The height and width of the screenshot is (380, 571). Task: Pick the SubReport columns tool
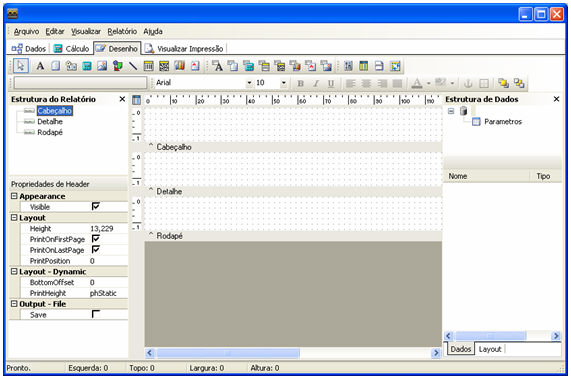(364, 66)
